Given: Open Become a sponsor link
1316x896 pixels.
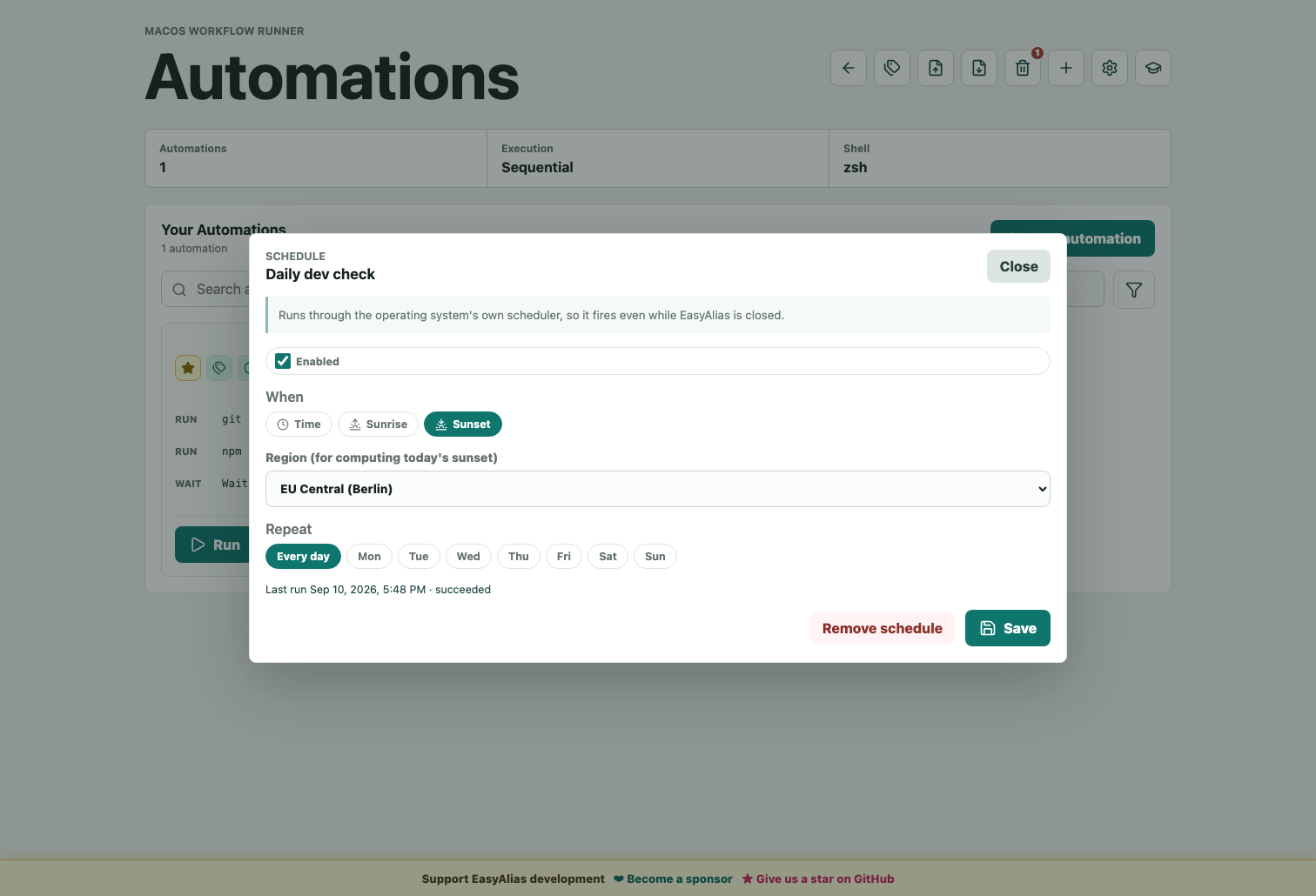Looking at the screenshot, I should pos(673,879).
